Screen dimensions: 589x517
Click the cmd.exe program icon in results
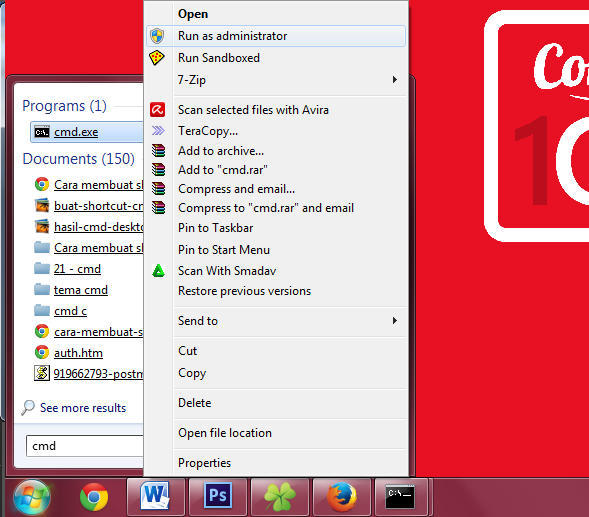pyautogui.click(x=42, y=132)
